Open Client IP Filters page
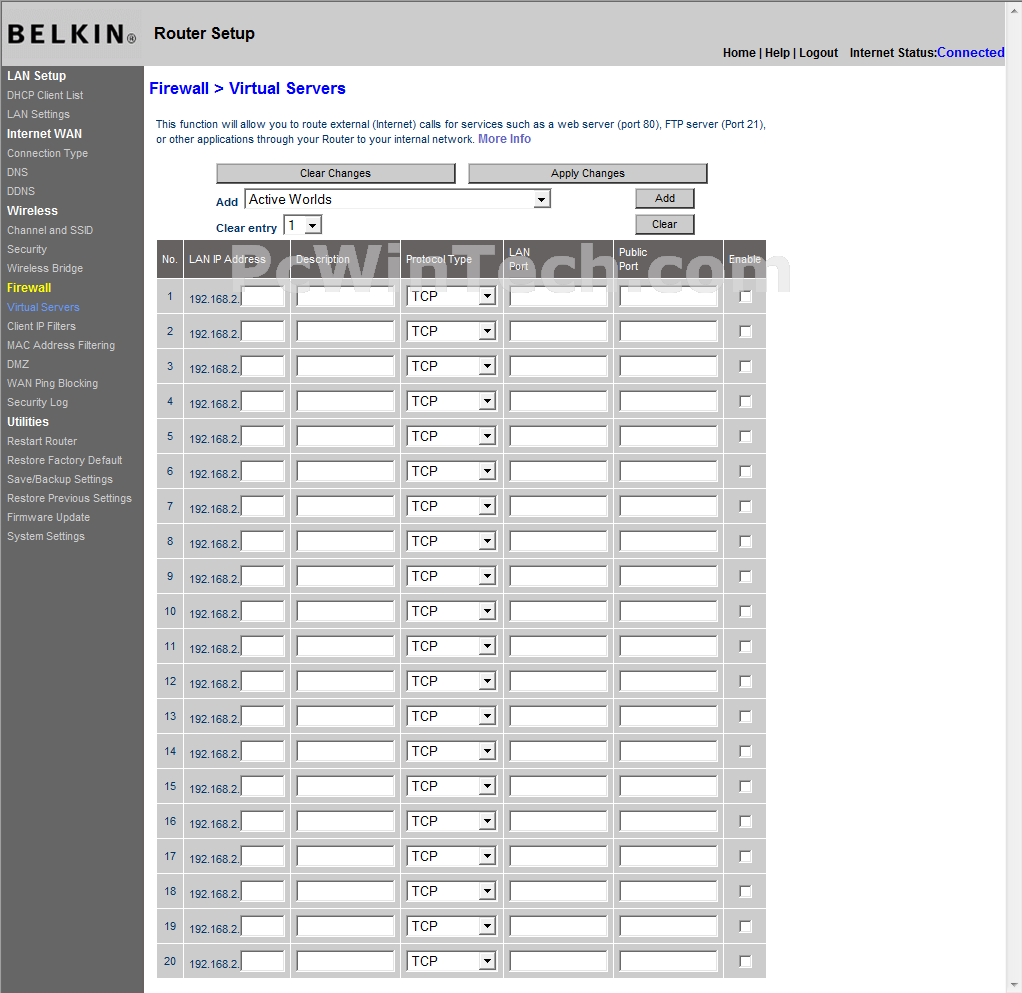This screenshot has height=993, width=1022. [41, 326]
